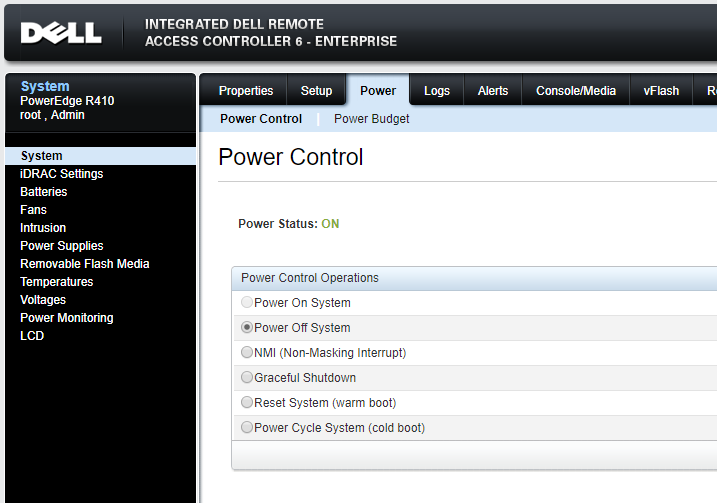Open Fans in the sidebar
Viewport: 717px width, 503px height.
click(x=33, y=210)
